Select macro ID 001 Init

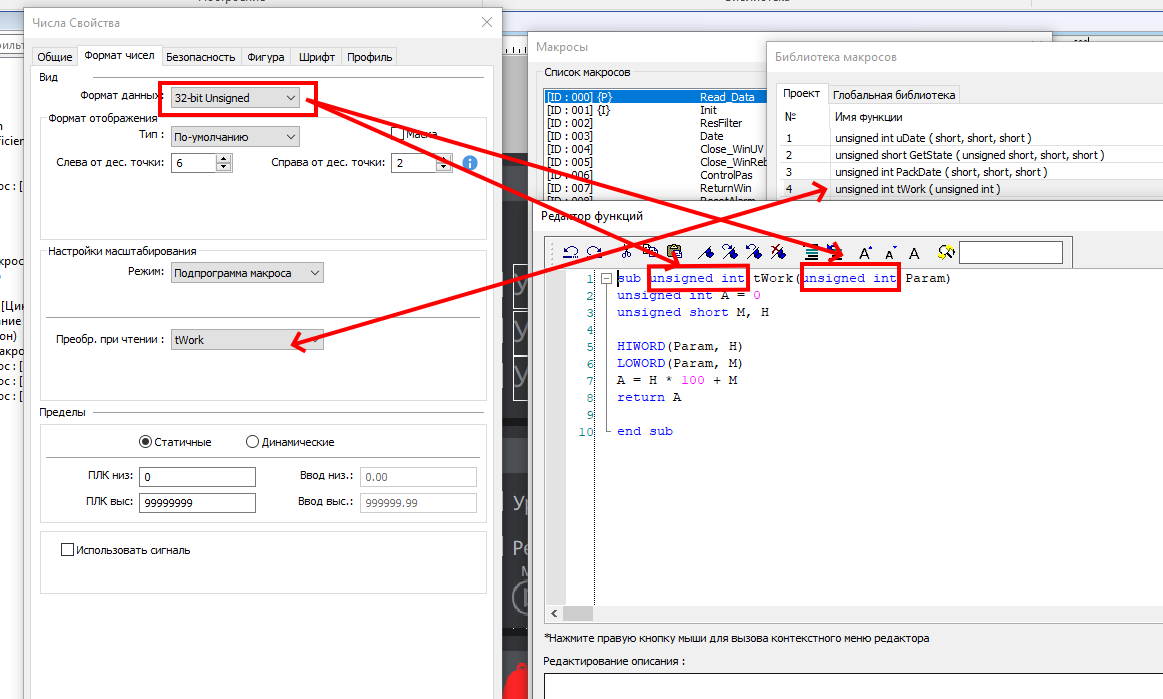[655, 110]
